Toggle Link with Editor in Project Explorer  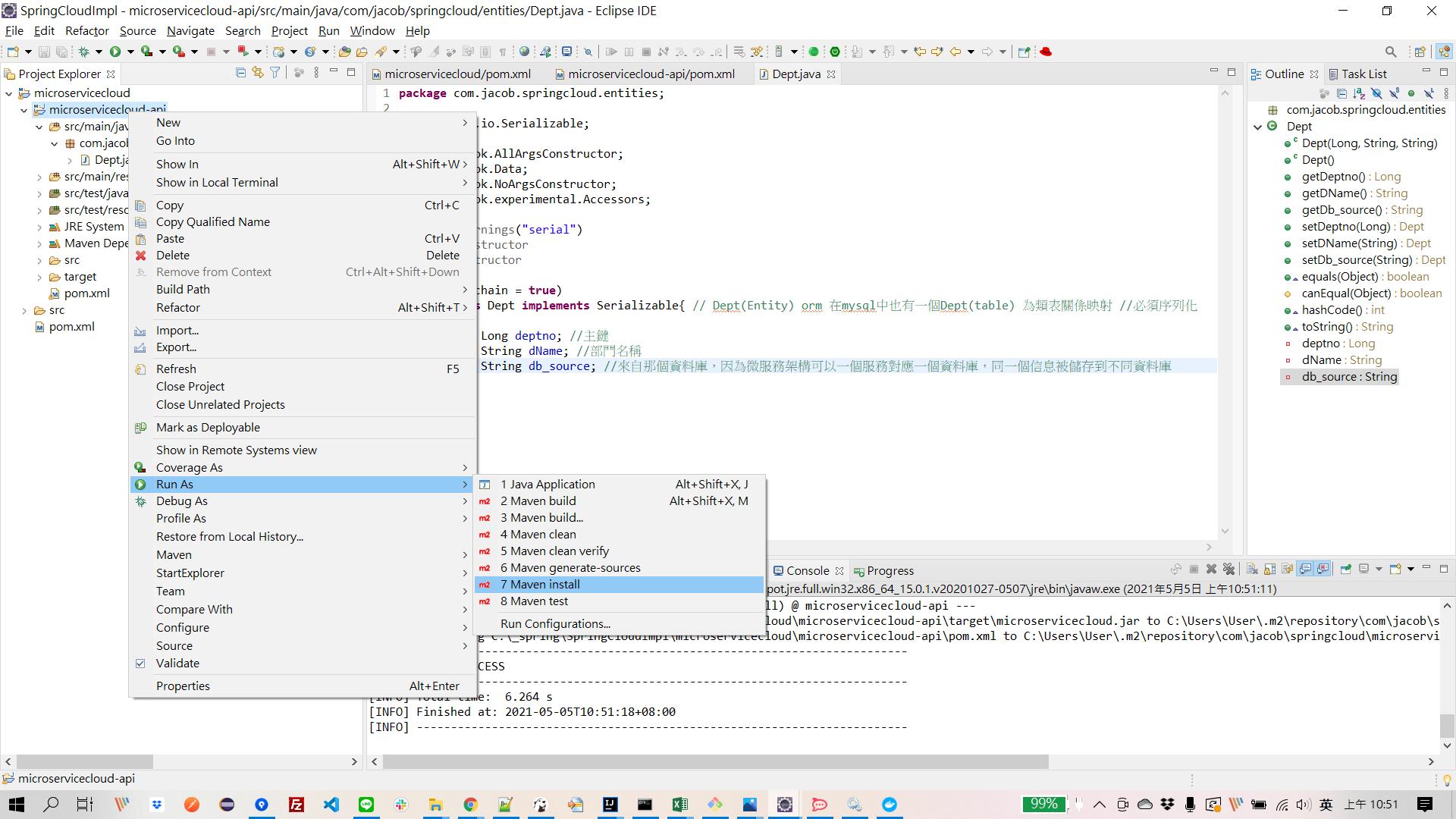(258, 73)
